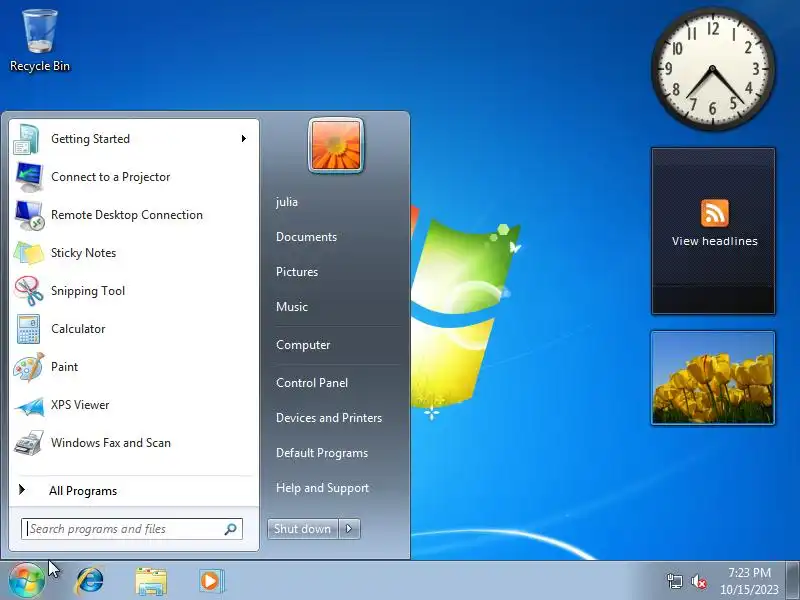Click the Start orb button
This screenshot has height=600, width=800.
26,581
